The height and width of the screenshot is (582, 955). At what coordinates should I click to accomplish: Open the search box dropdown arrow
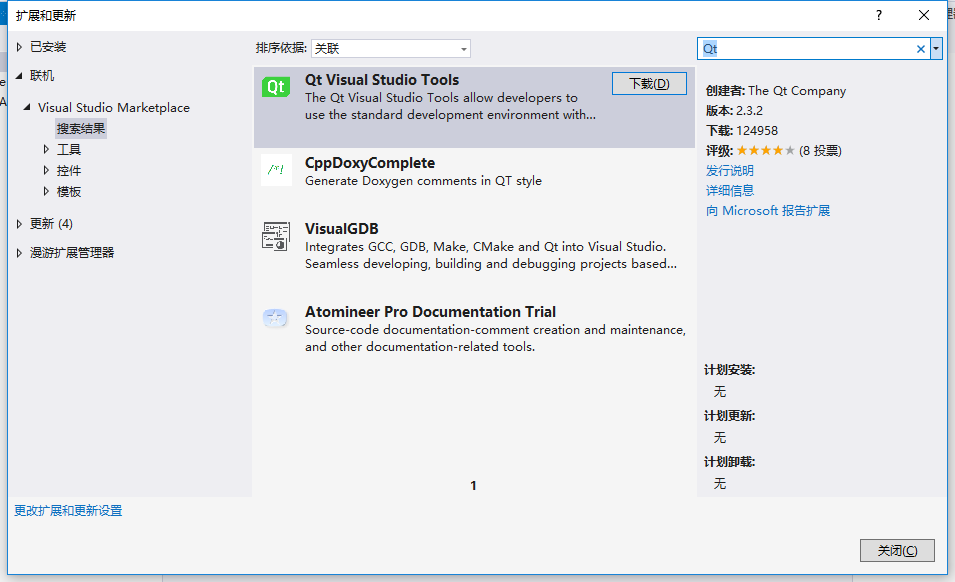click(x=936, y=49)
